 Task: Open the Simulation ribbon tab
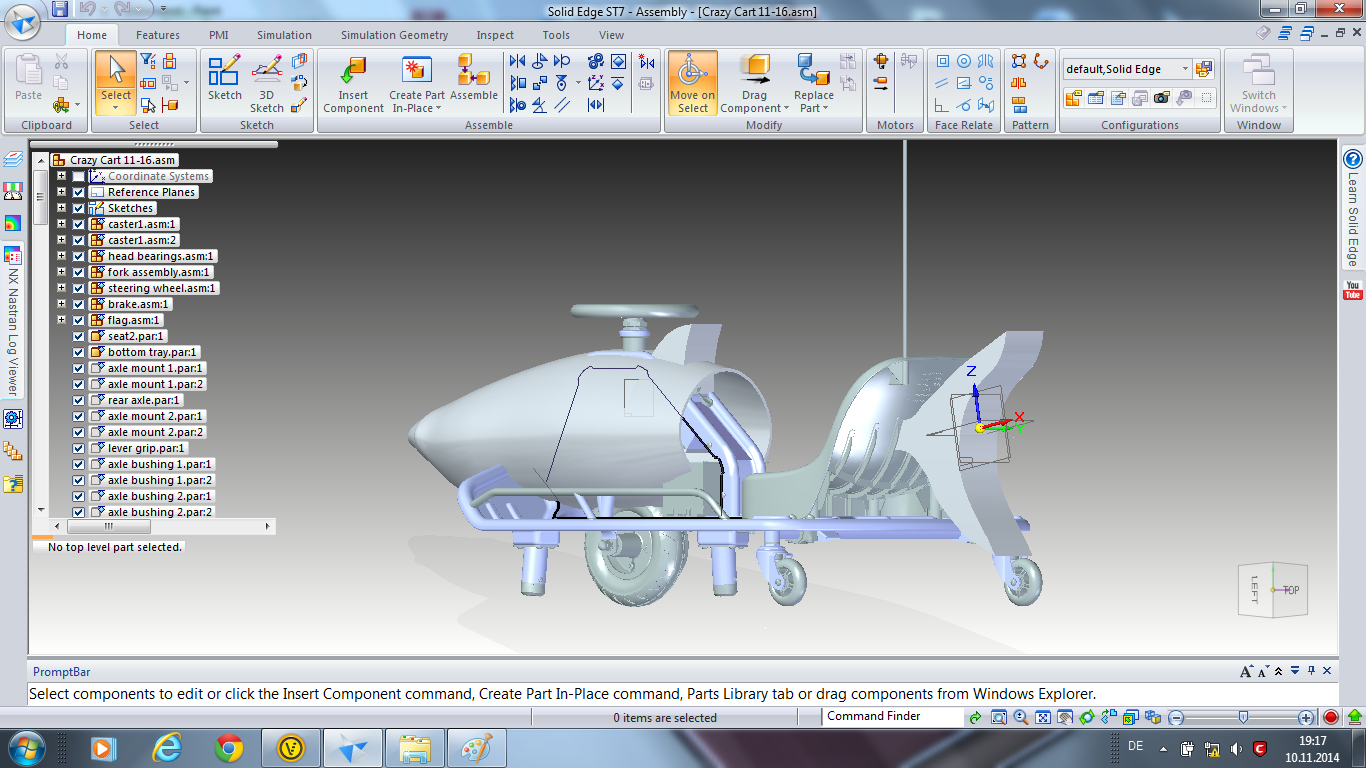284,35
